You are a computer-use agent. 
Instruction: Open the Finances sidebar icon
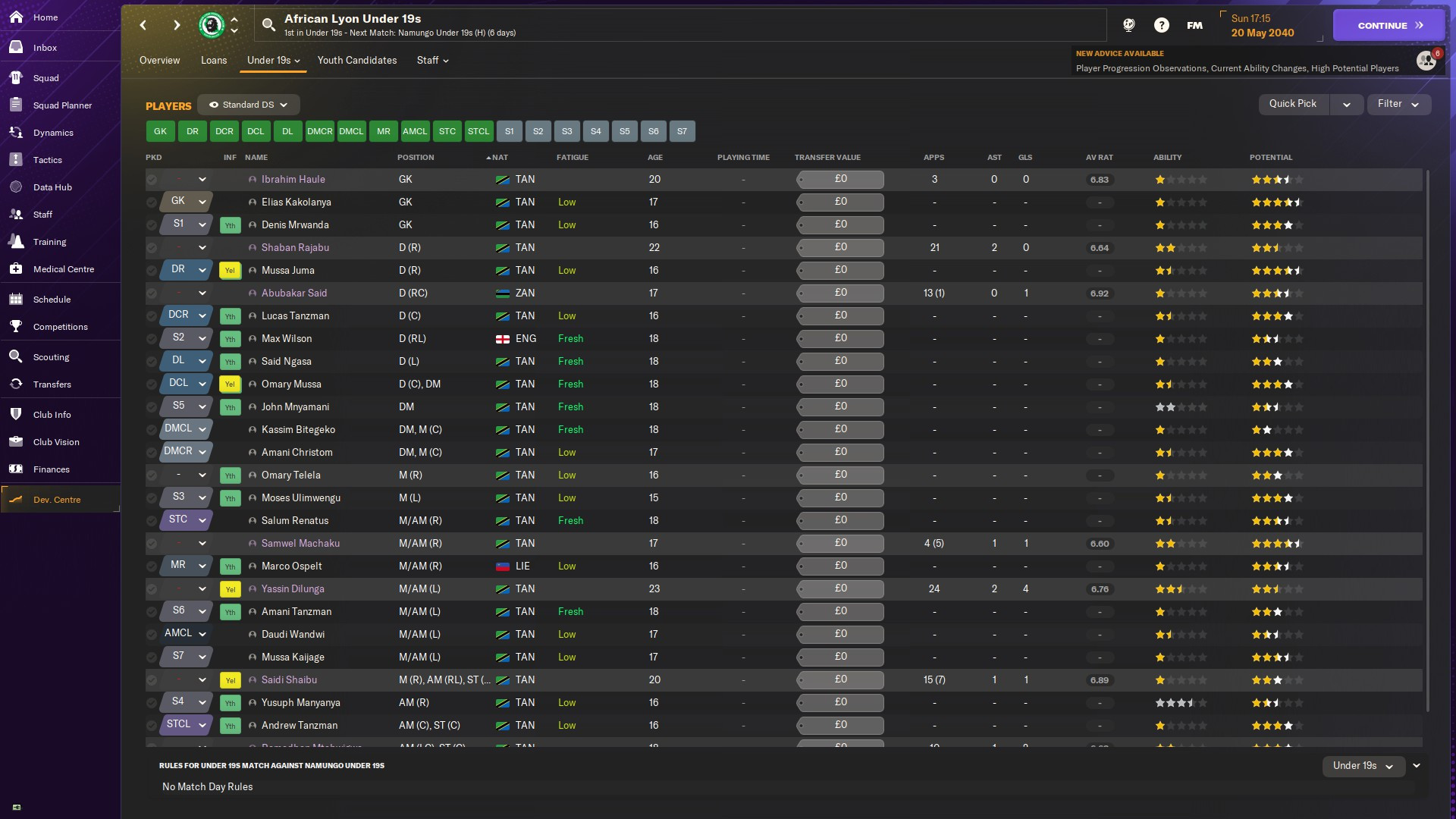point(16,469)
